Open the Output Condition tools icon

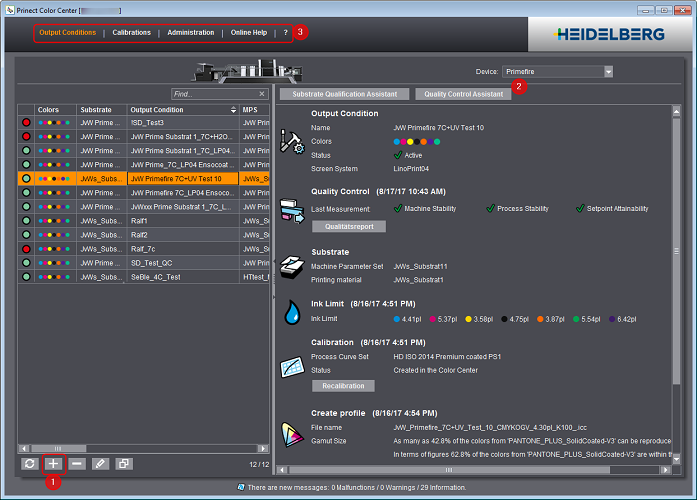point(292,142)
